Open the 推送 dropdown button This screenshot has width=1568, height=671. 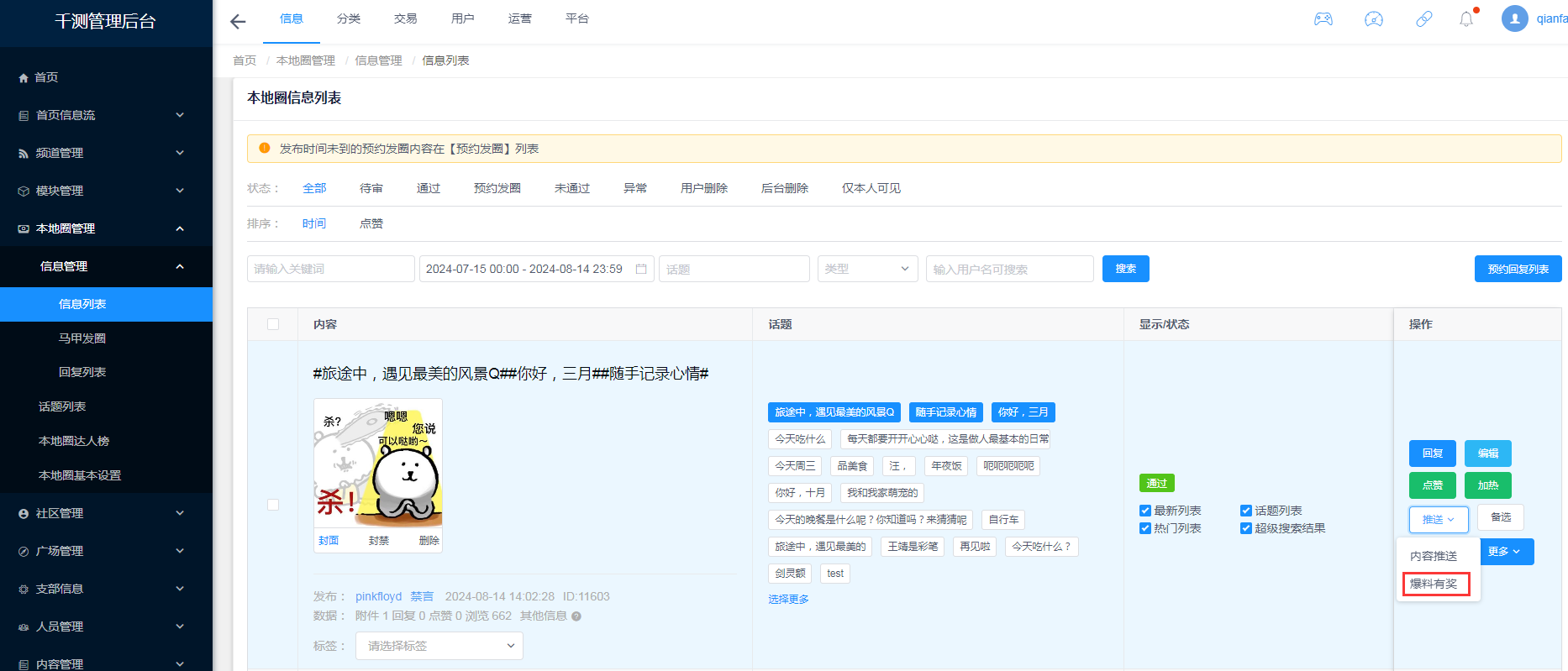click(1439, 519)
